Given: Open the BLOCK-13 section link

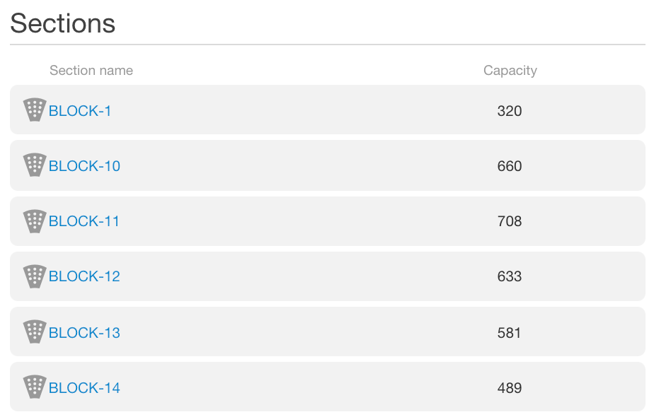Looking at the screenshot, I should [85, 332].
